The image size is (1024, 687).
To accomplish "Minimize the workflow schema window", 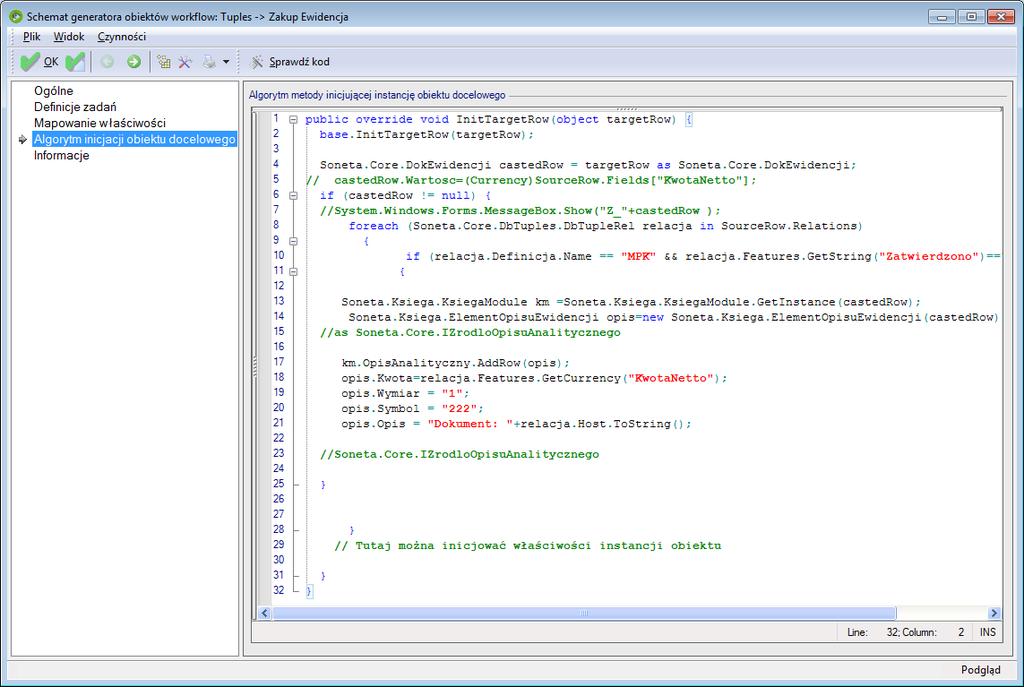I will (x=942, y=16).
